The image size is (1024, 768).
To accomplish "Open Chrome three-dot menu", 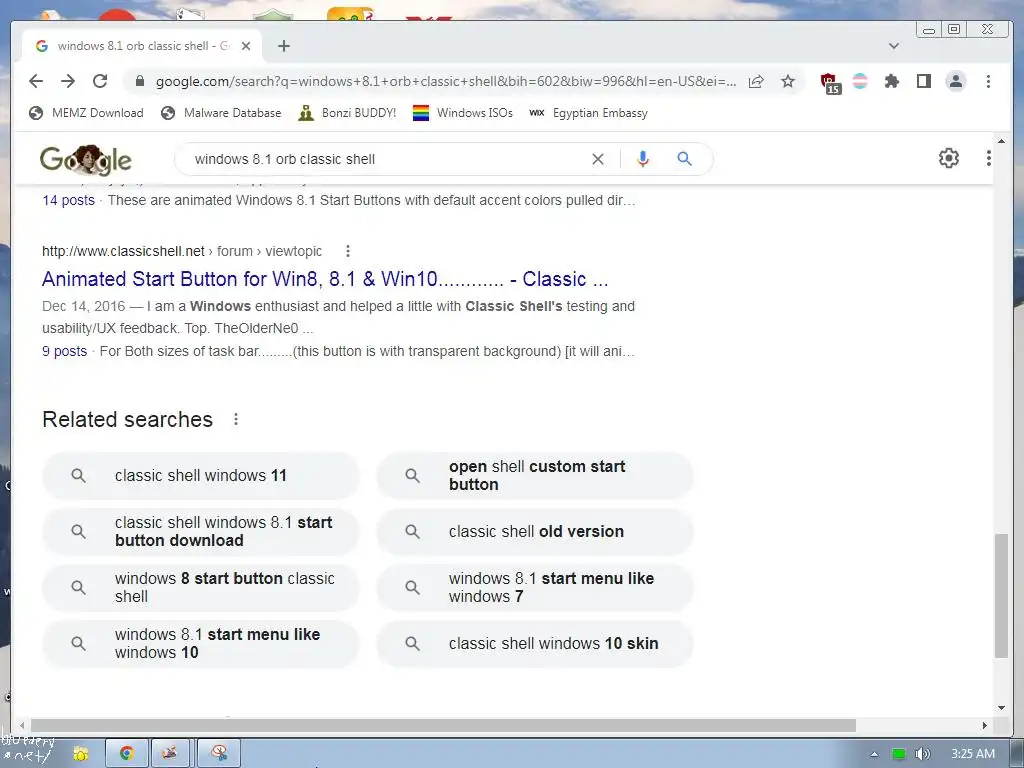I will (x=988, y=81).
